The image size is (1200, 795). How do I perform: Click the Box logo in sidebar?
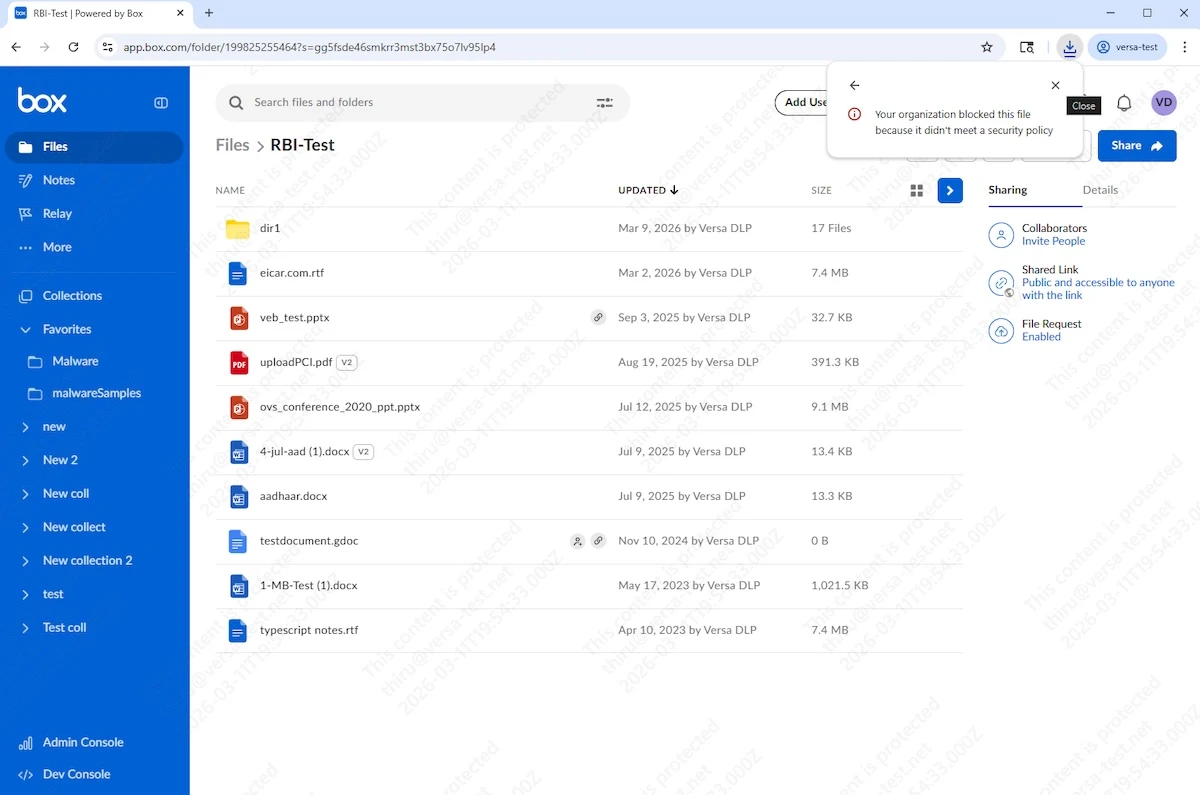pos(42,101)
